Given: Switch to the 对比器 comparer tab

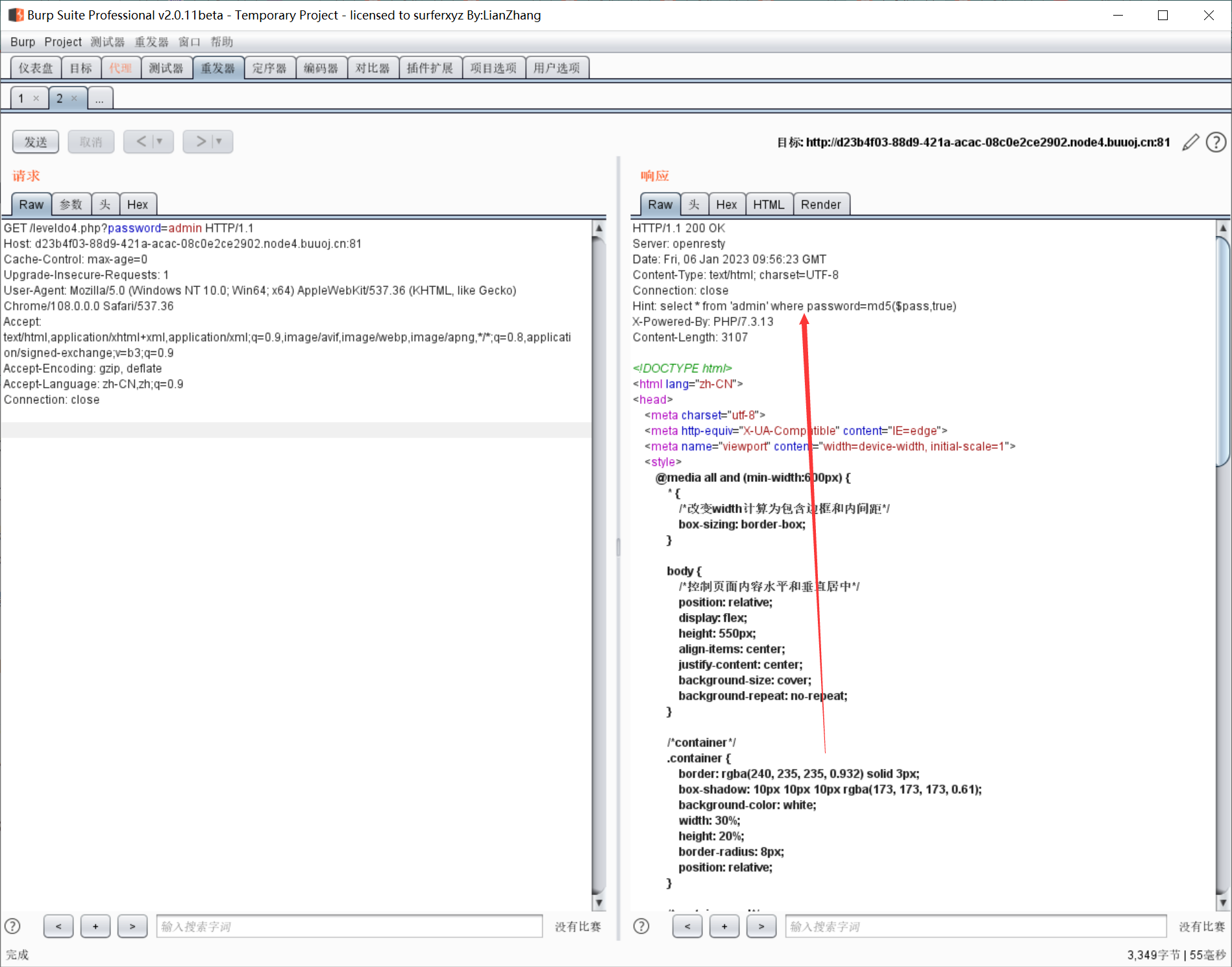Looking at the screenshot, I should point(373,68).
